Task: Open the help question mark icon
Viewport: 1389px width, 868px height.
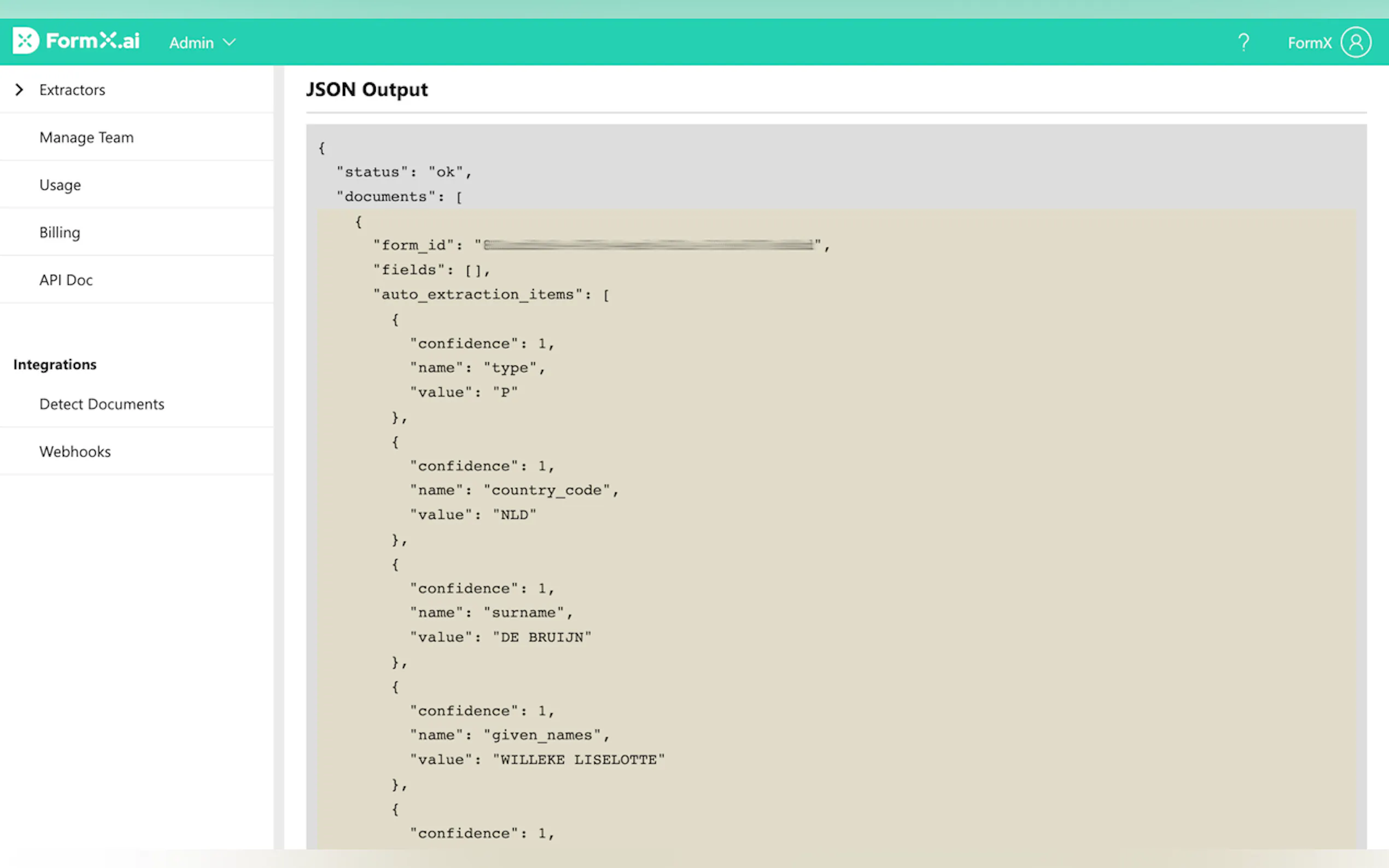Action: (1243, 43)
